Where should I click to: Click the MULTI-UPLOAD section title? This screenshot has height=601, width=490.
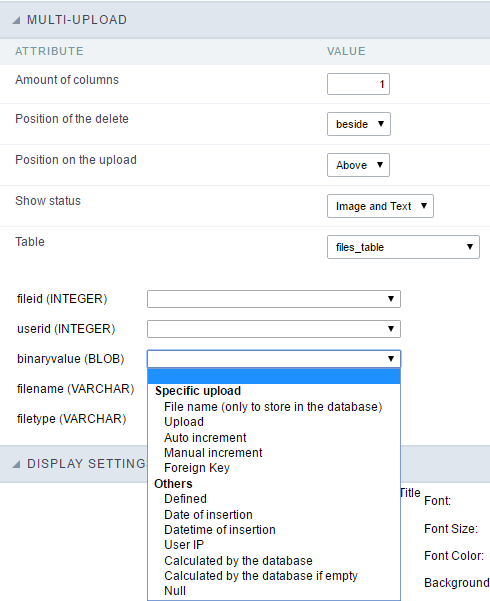click(77, 20)
